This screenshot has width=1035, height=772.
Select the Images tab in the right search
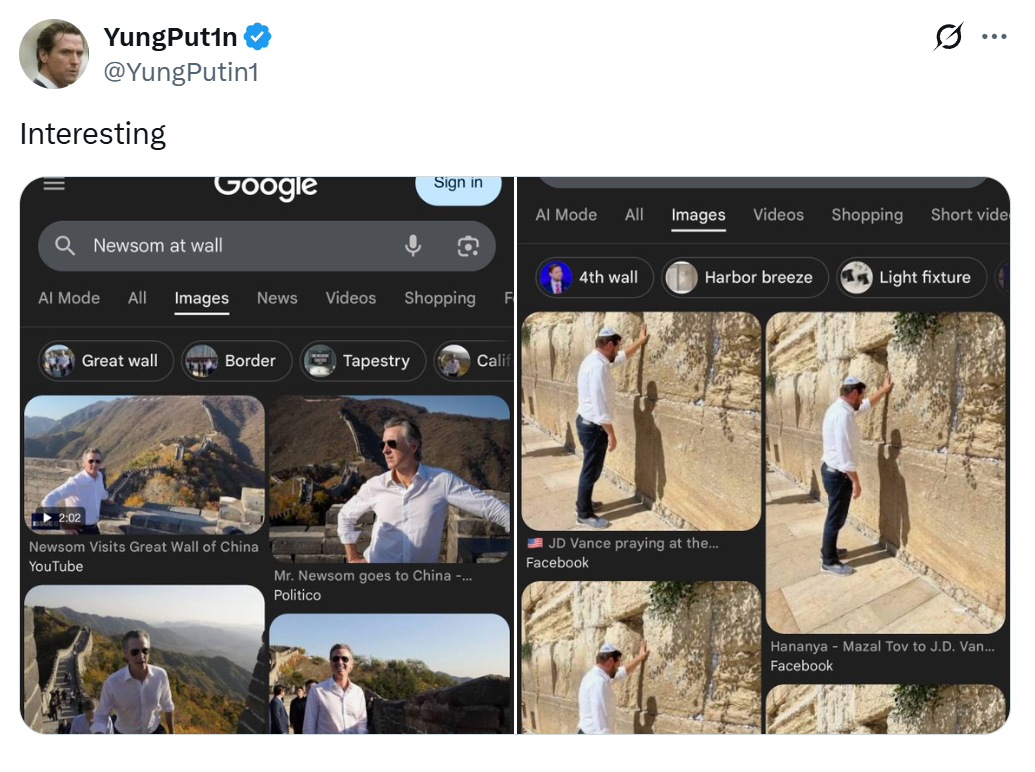(x=698, y=215)
